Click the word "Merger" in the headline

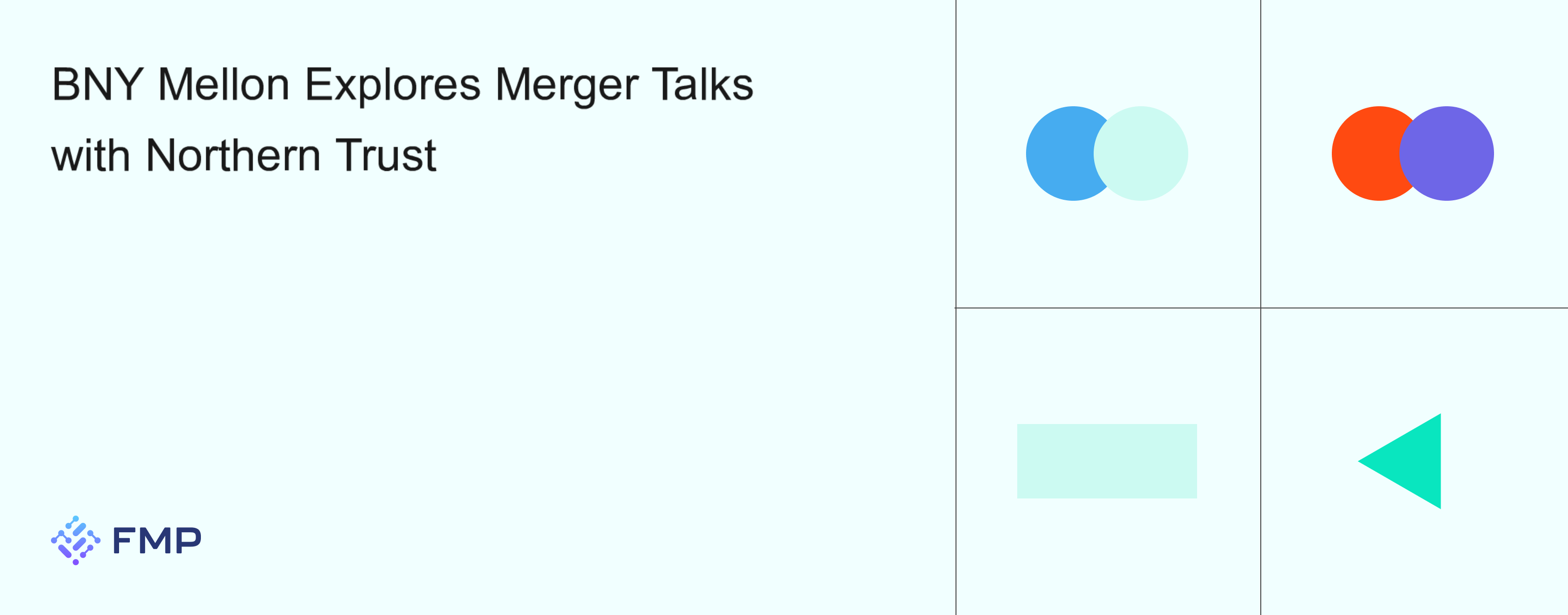567,85
